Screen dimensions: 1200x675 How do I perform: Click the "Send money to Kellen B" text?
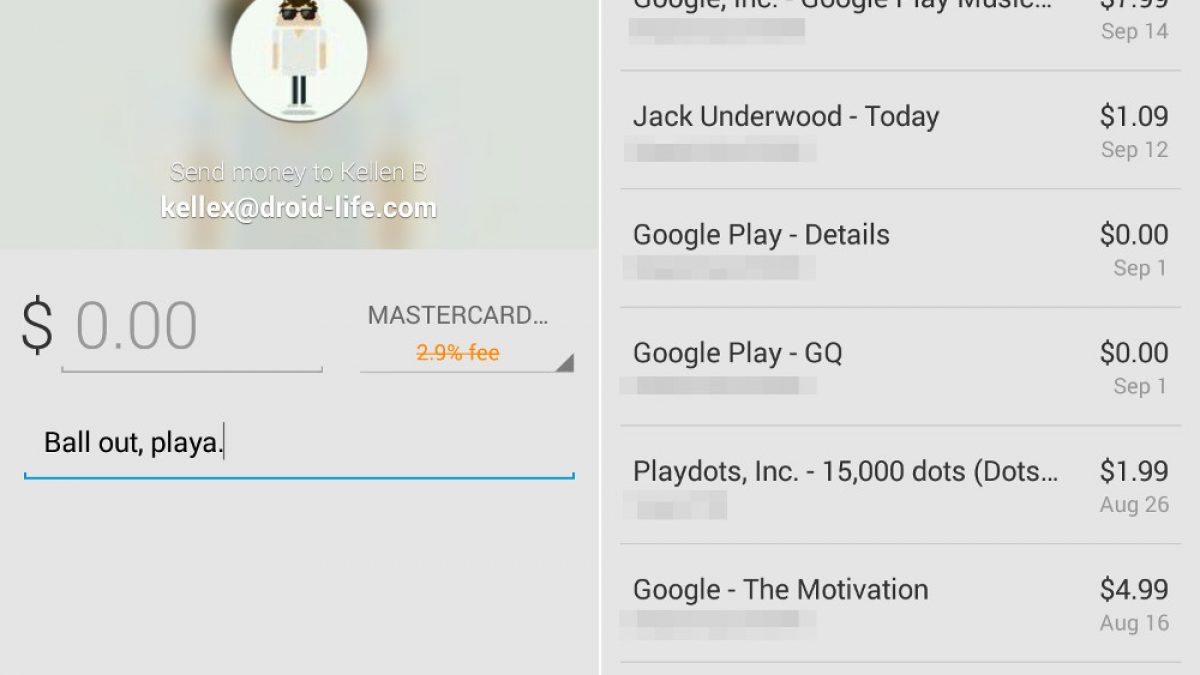[298, 172]
